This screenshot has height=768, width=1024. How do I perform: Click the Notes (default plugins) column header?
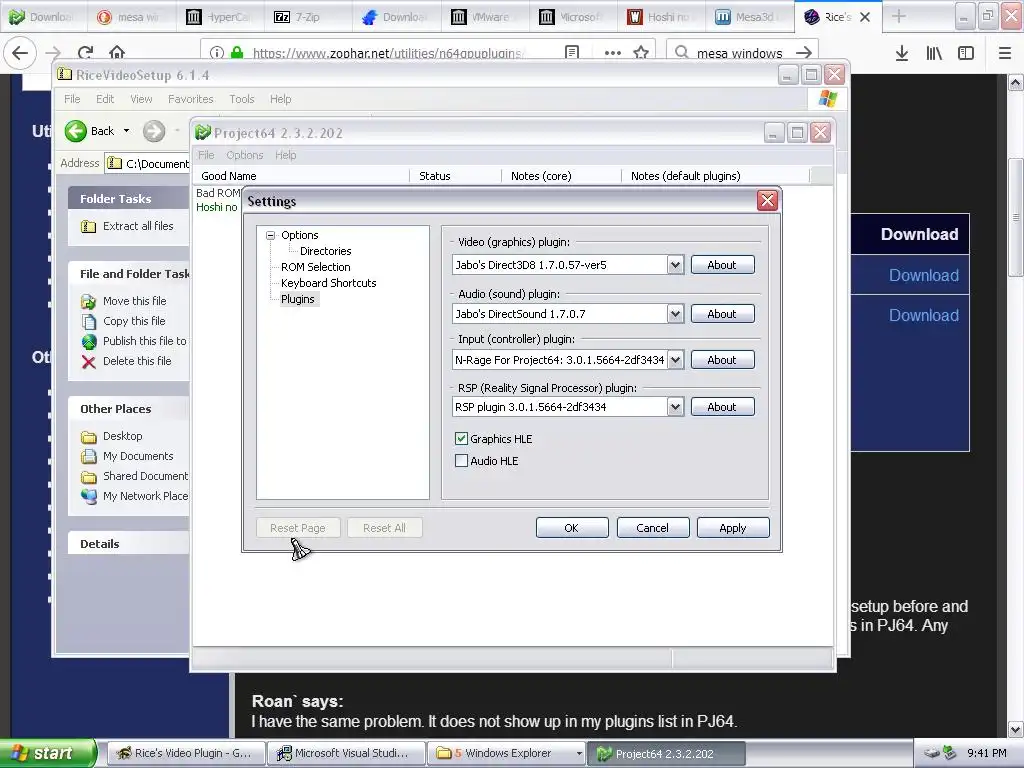716,176
